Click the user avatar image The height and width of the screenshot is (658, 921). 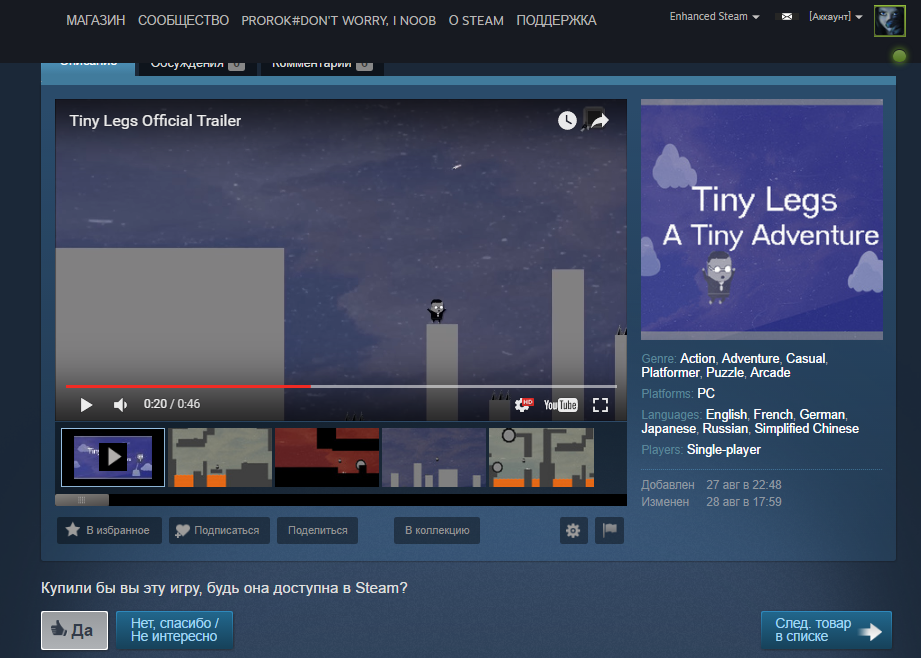(x=889, y=21)
